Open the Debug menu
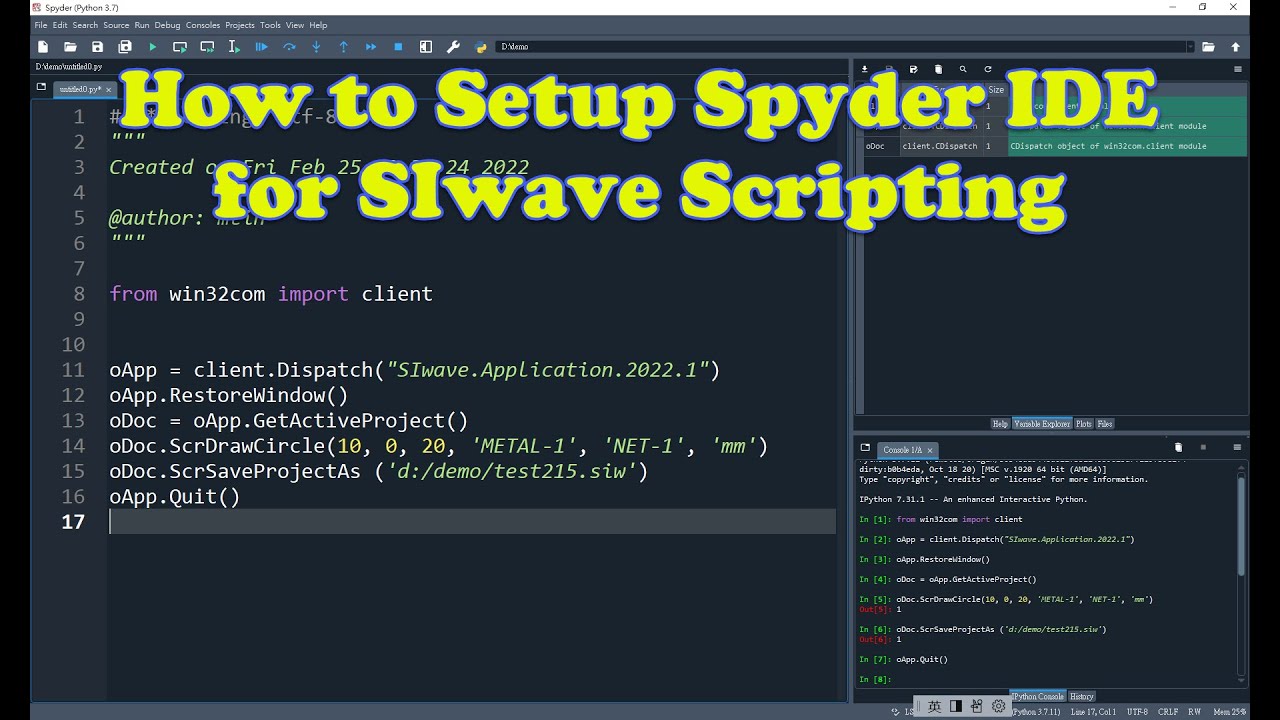The width and height of the screenshot is (1280, 720). [168, 25]
